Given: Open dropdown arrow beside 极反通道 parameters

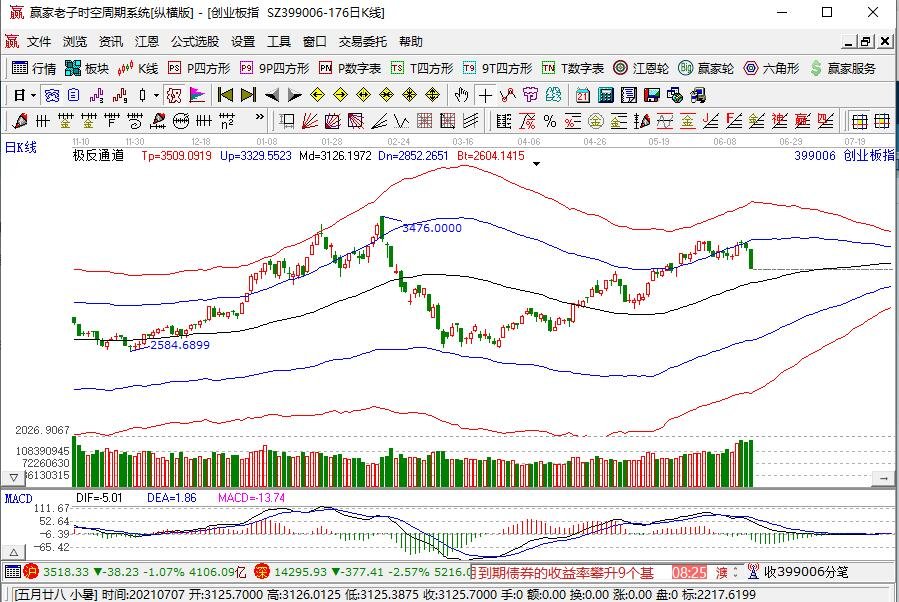Looking at the screenshot, I should (537, 164).
